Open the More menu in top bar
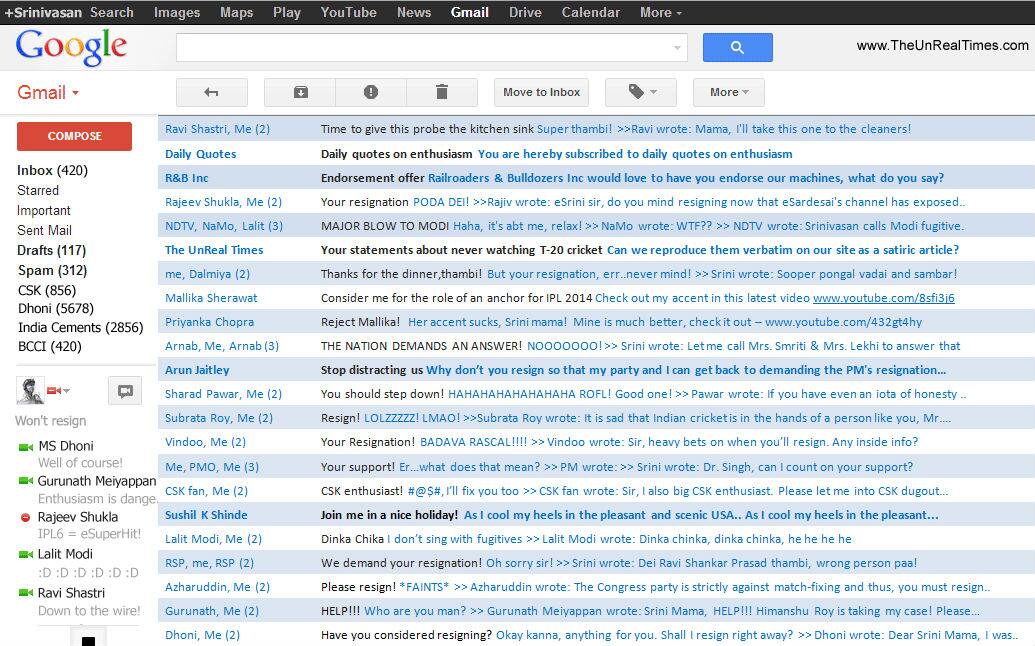 [x=661, y=13]
